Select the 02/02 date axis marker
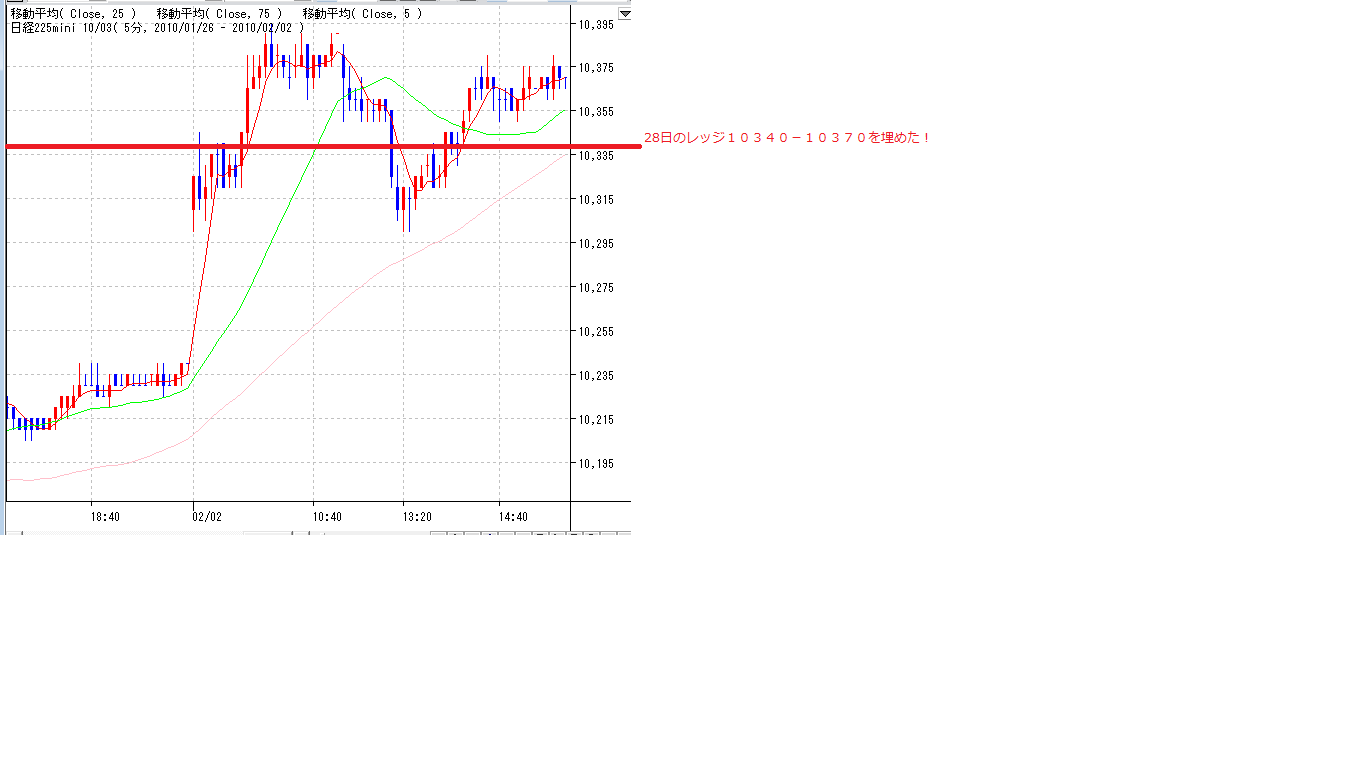This screenshot has height=768, width=1366. point(207,517)
